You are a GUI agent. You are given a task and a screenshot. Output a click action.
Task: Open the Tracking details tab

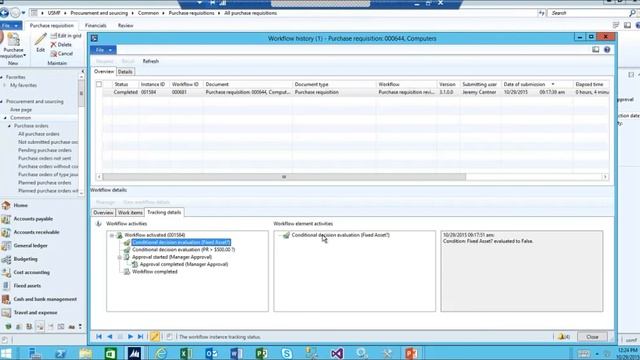(164, 212)
